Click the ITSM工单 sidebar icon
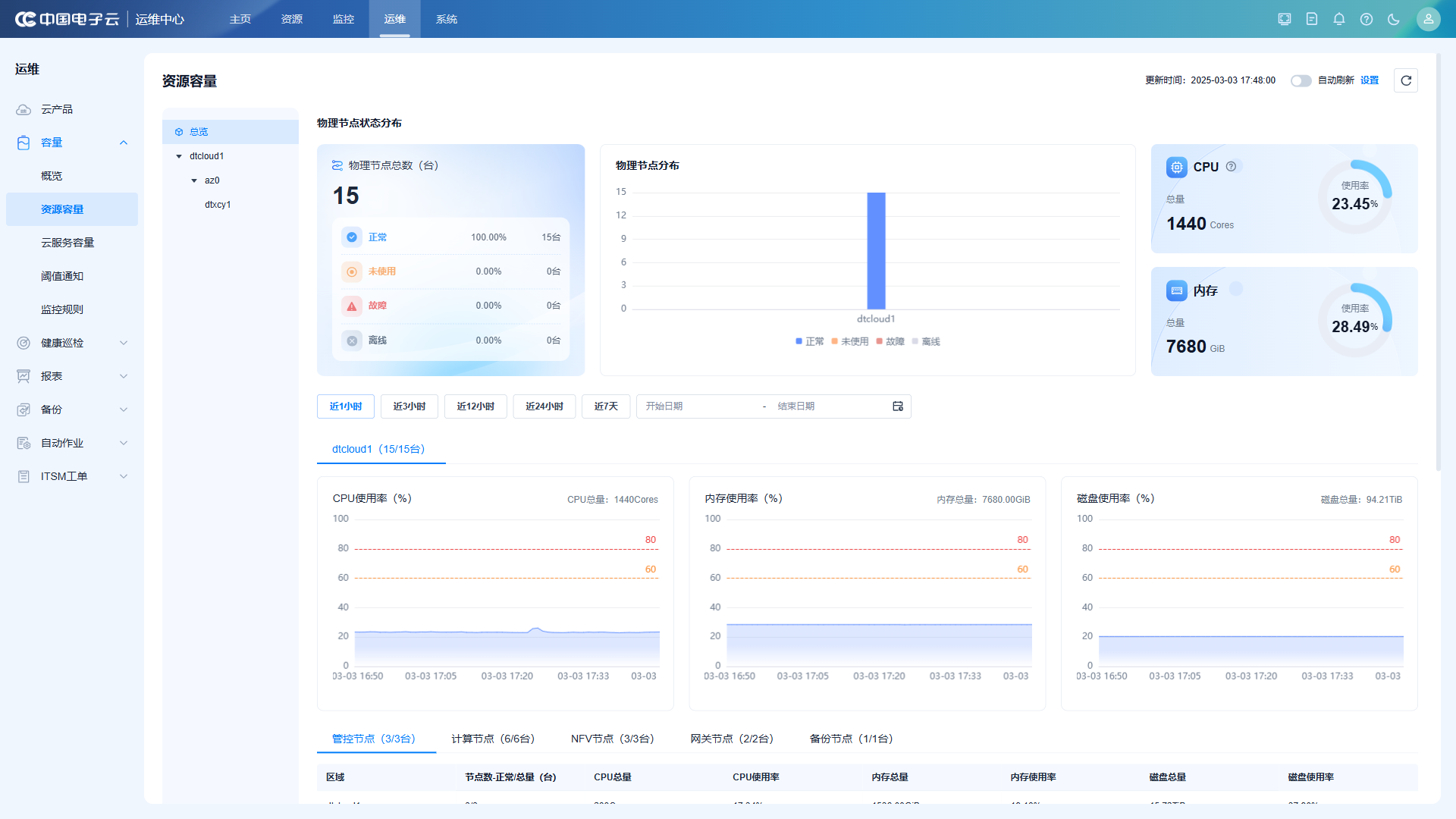 click(x=24, y=476)
